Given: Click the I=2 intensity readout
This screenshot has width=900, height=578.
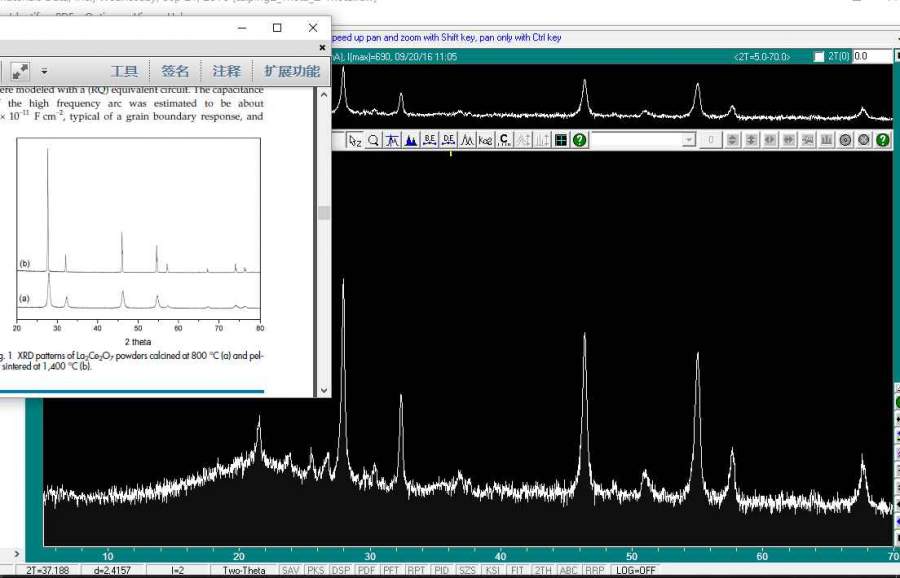Looking at the screenshot, I should tap(177, 571).
